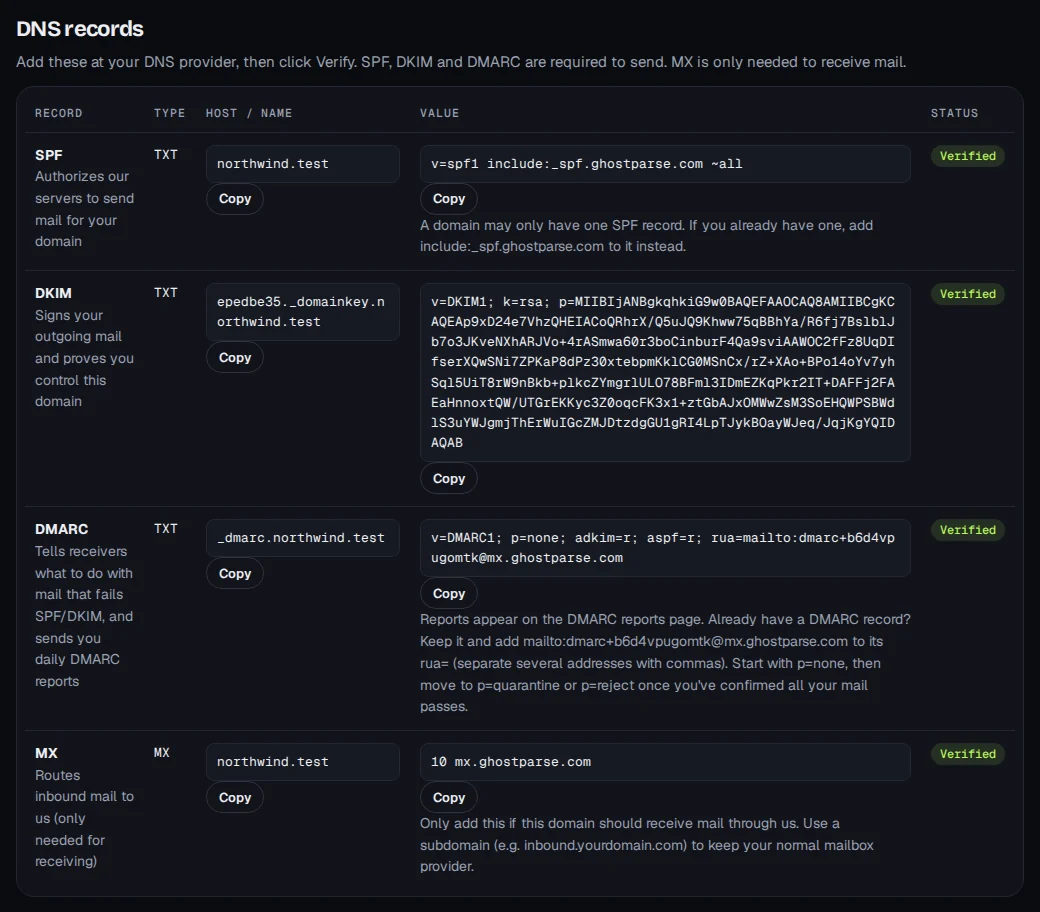Screen dimensions: 1040x912
Task: Select the MX host field northwind.test
Action: coord(303,762)
